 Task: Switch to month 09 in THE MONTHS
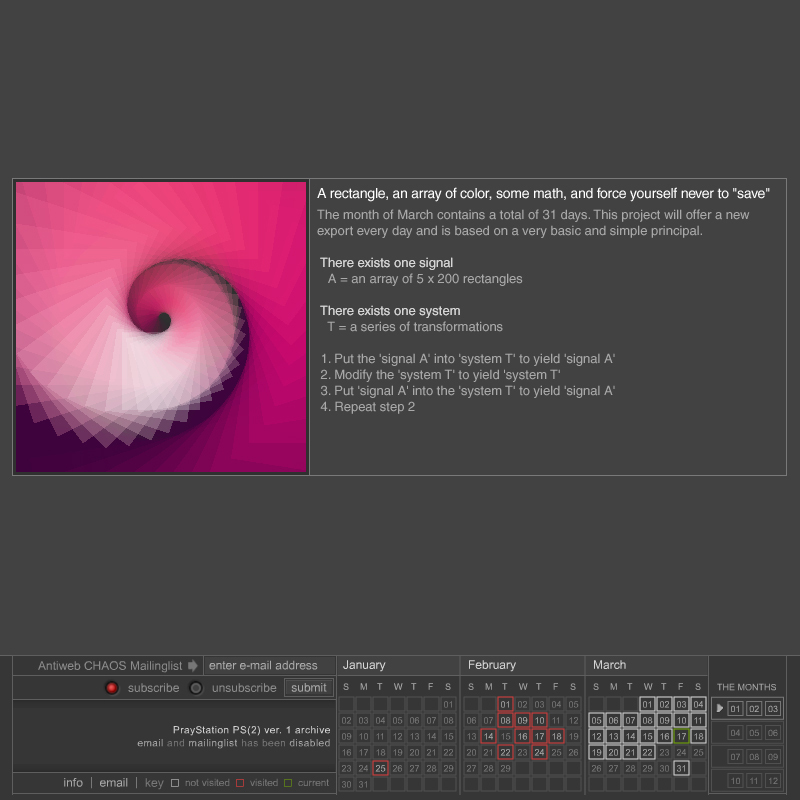(x=772, y=757)
